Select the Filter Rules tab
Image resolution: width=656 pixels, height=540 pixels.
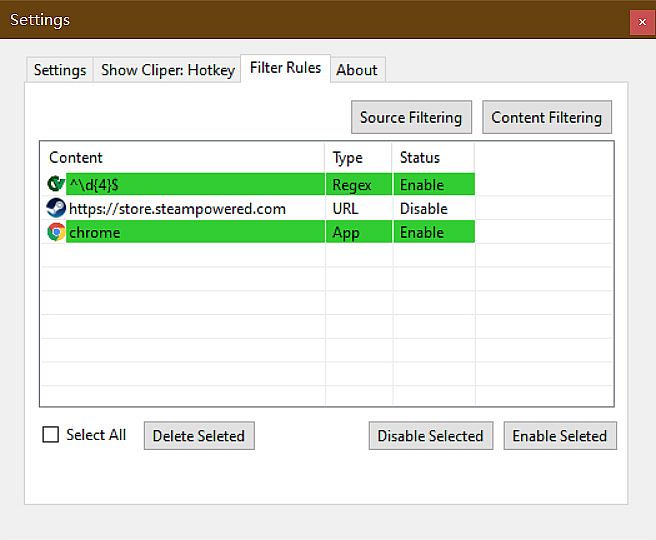285,68
